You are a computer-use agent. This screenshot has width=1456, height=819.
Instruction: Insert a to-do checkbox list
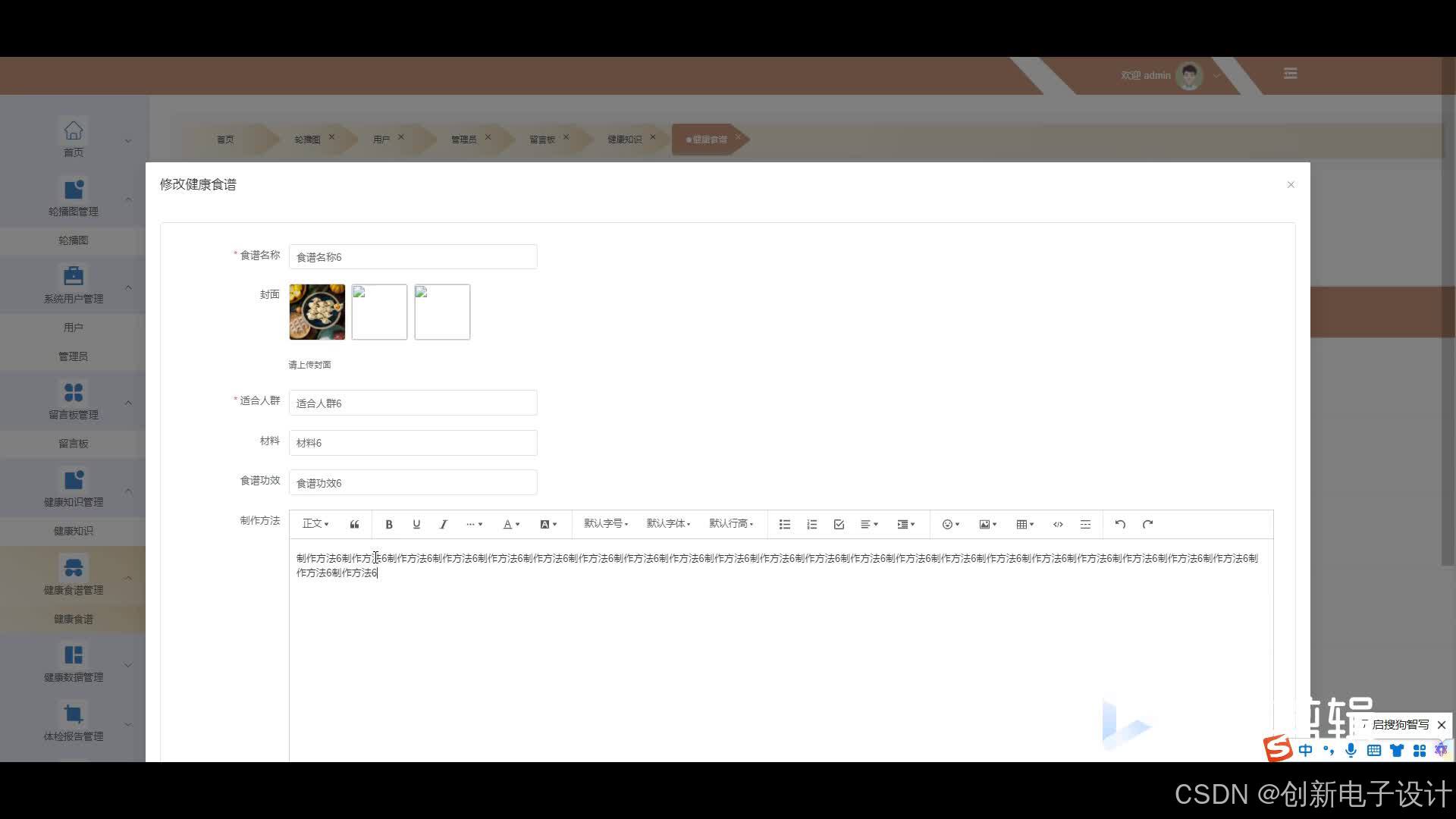pyautogui.click(x=839, y=524)
